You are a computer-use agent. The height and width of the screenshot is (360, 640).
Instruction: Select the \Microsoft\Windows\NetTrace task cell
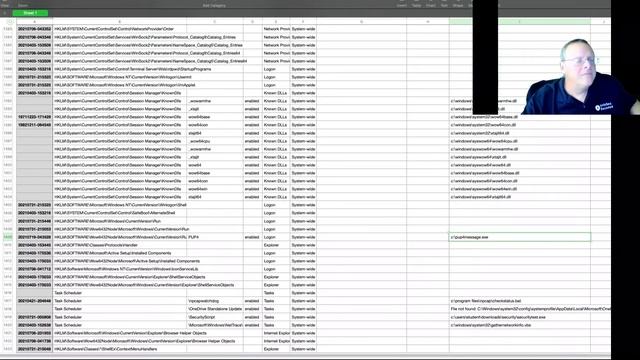(x=215, y=325)
